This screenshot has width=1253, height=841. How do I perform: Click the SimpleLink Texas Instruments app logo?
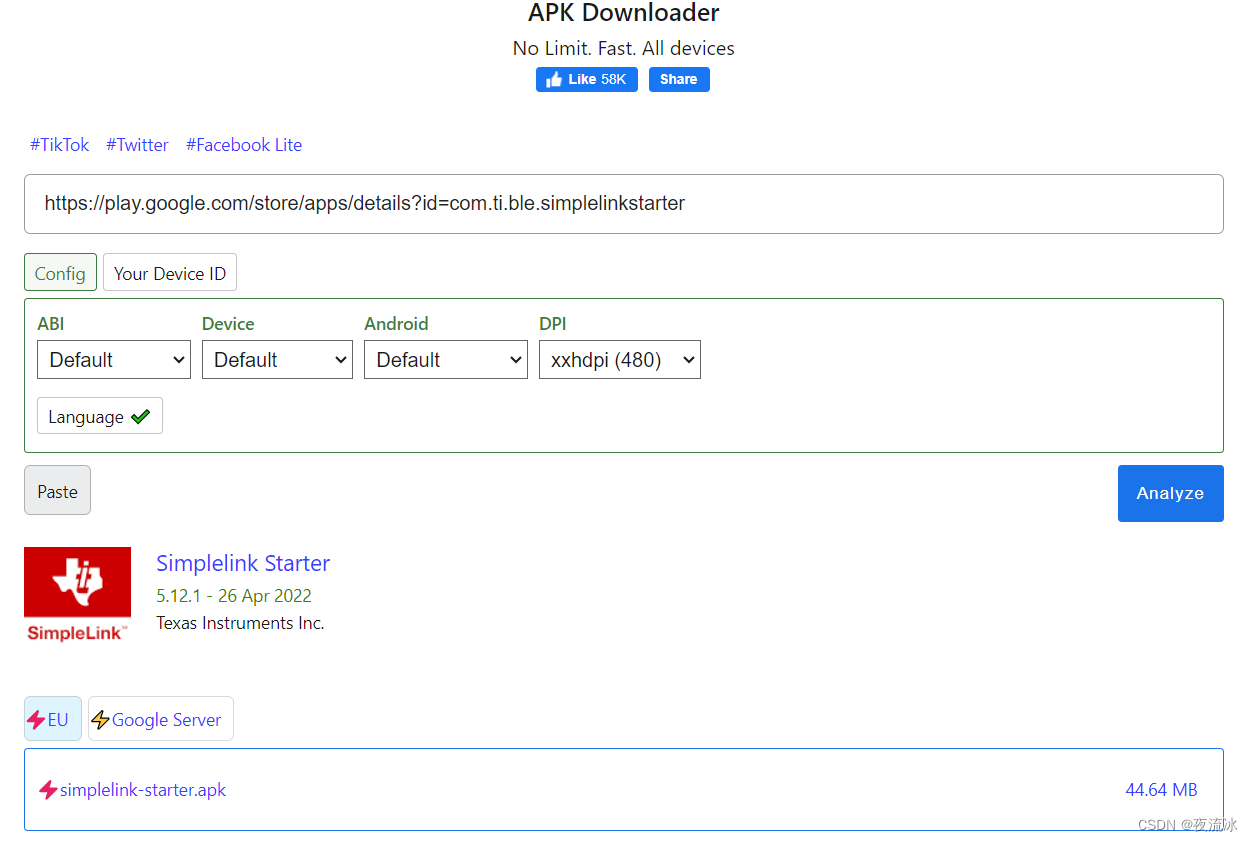coord(77,595)
